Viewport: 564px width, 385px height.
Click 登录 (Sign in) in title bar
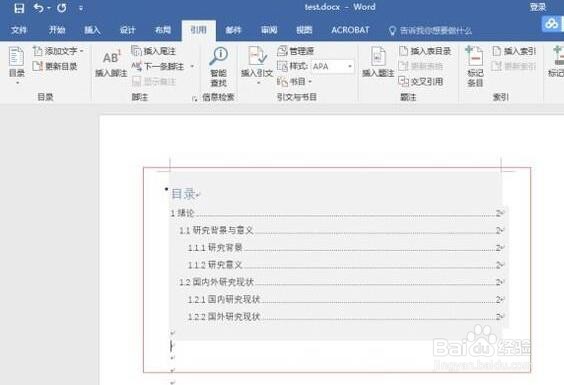538,7
